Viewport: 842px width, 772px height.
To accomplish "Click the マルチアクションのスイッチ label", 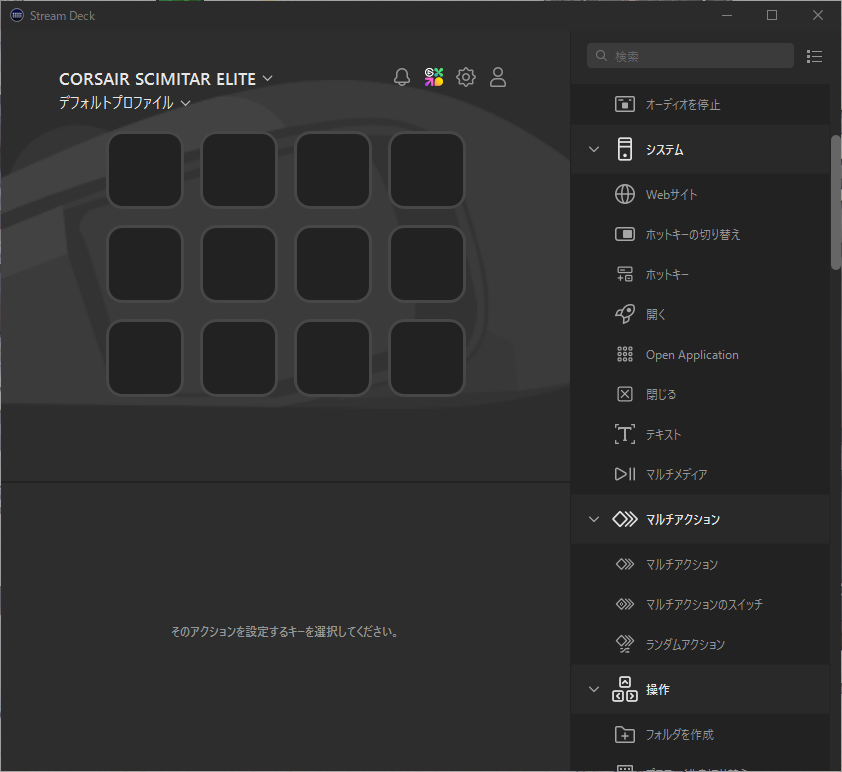I will [703, 605].
